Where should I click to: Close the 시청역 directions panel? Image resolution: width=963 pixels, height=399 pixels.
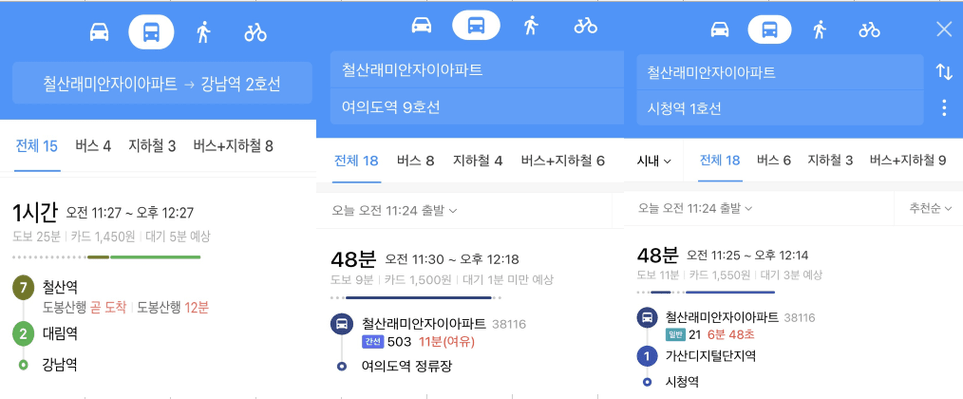[944, 29]
